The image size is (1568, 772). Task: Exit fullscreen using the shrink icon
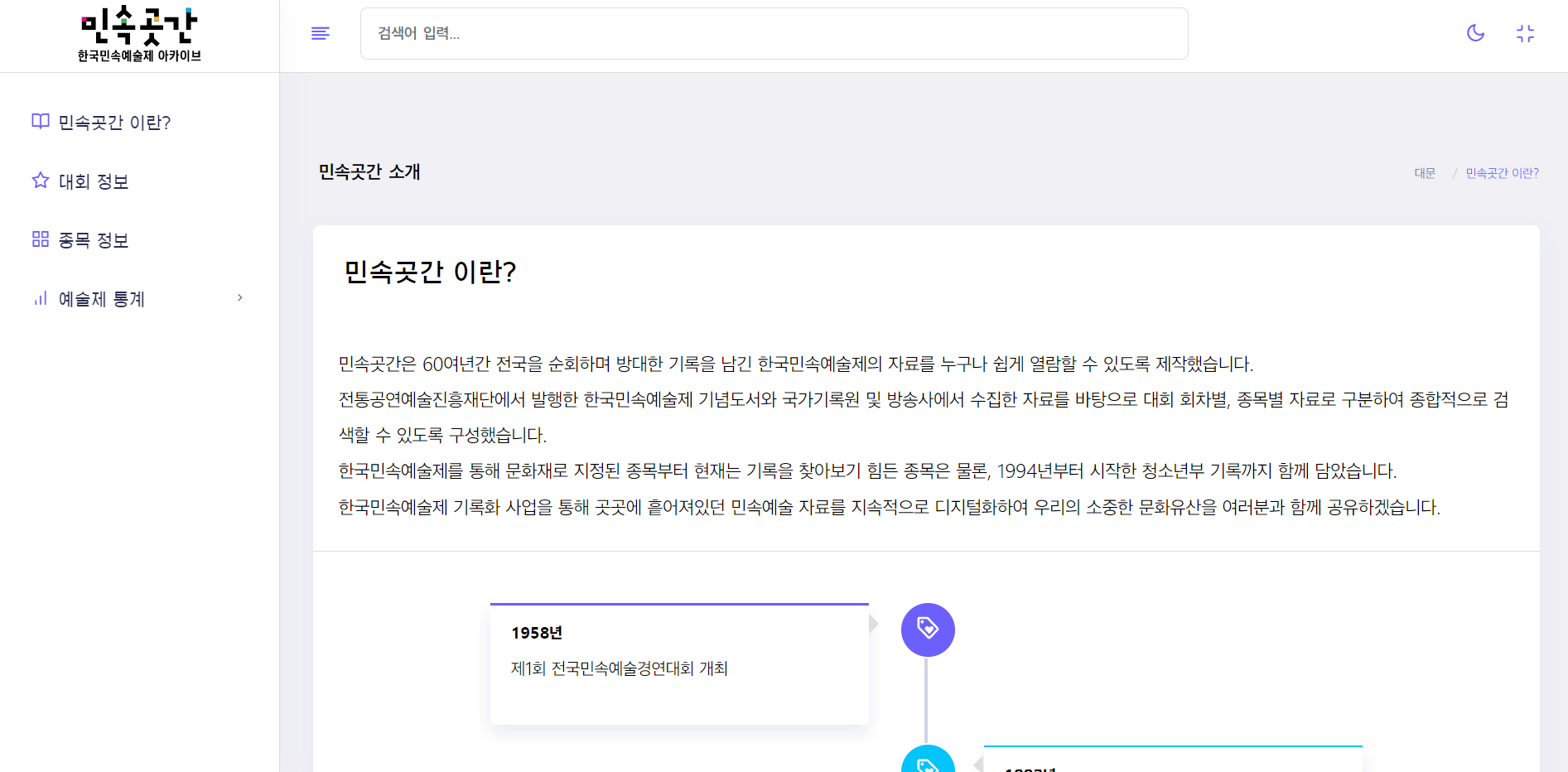1525,33
